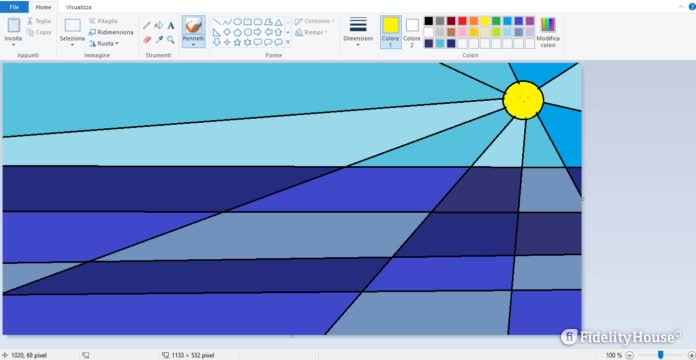Click the zoom out minus button
This screenshot has width=696, height=360.
(629, 355)
